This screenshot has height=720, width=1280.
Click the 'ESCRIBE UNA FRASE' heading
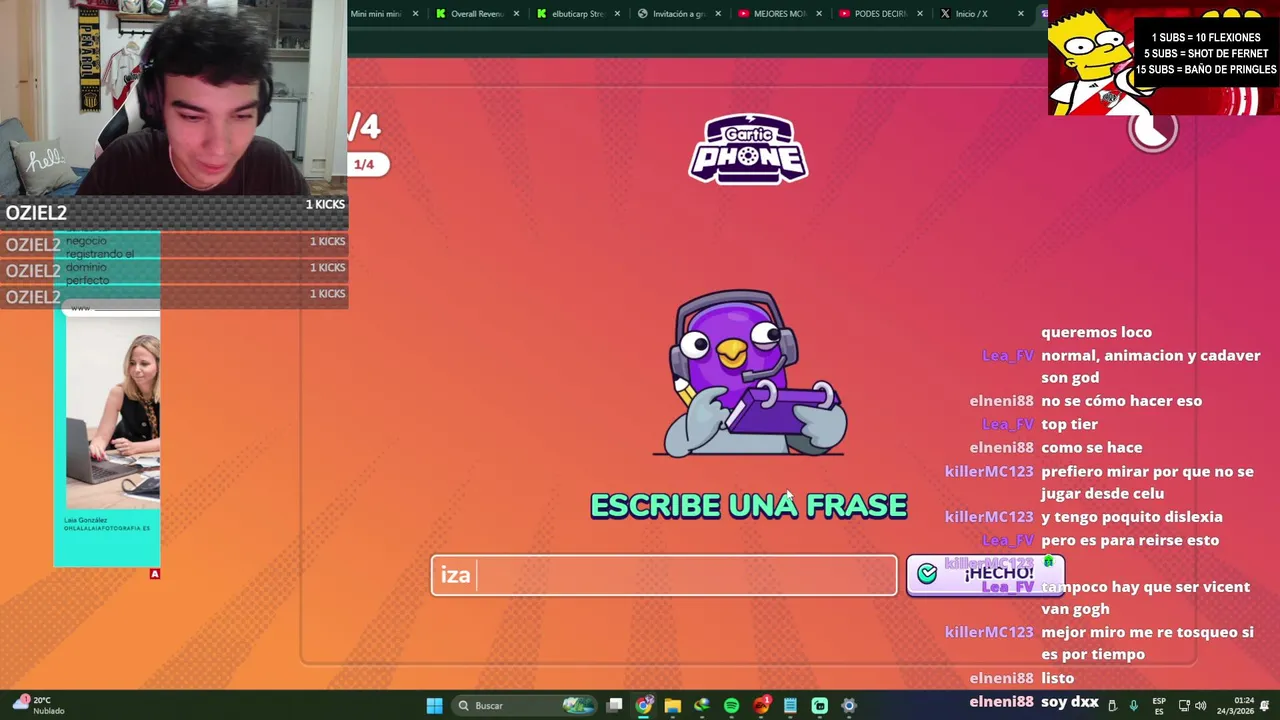coord(748,506)
